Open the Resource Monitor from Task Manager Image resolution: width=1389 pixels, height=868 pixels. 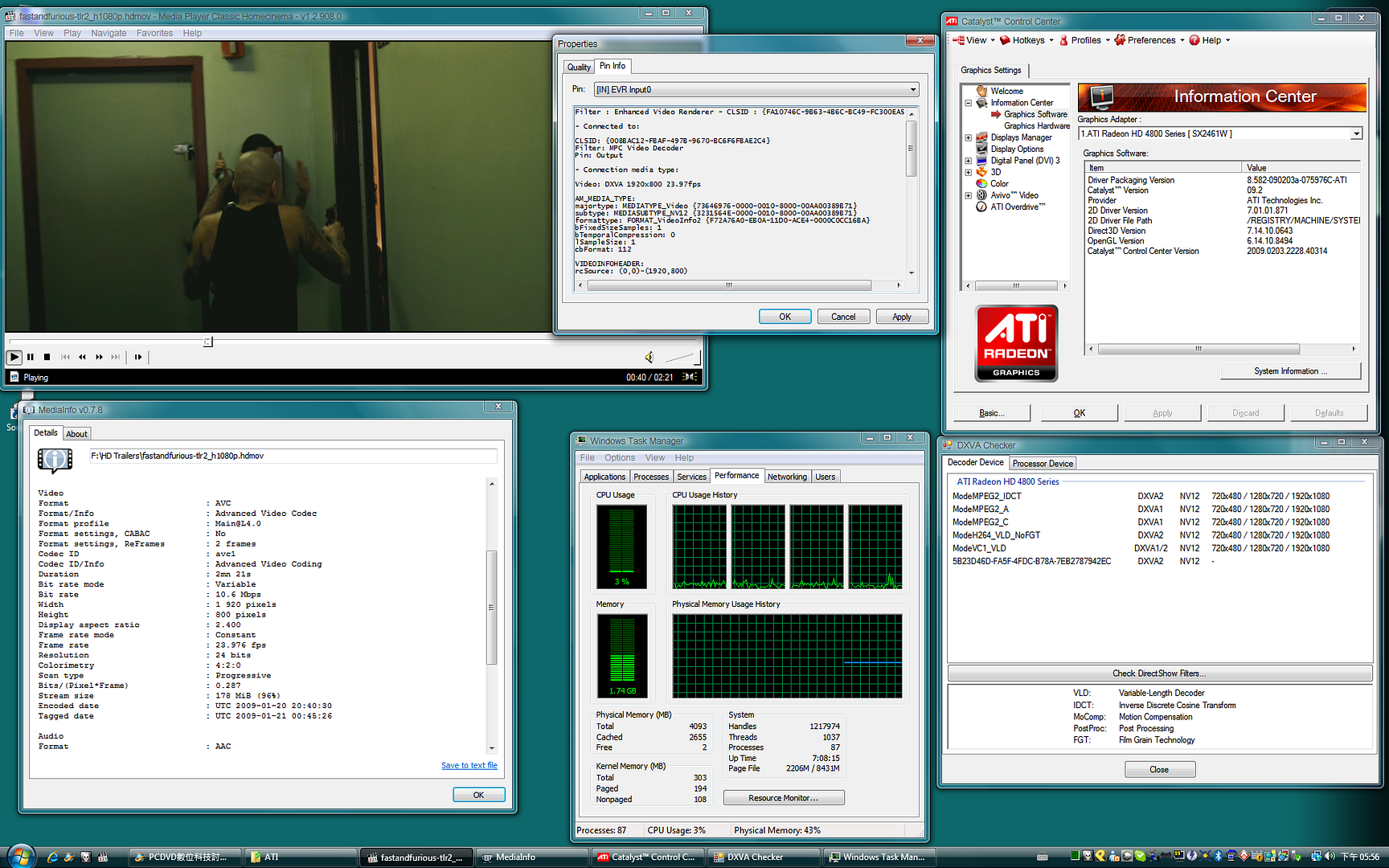[x=784, y=797]
